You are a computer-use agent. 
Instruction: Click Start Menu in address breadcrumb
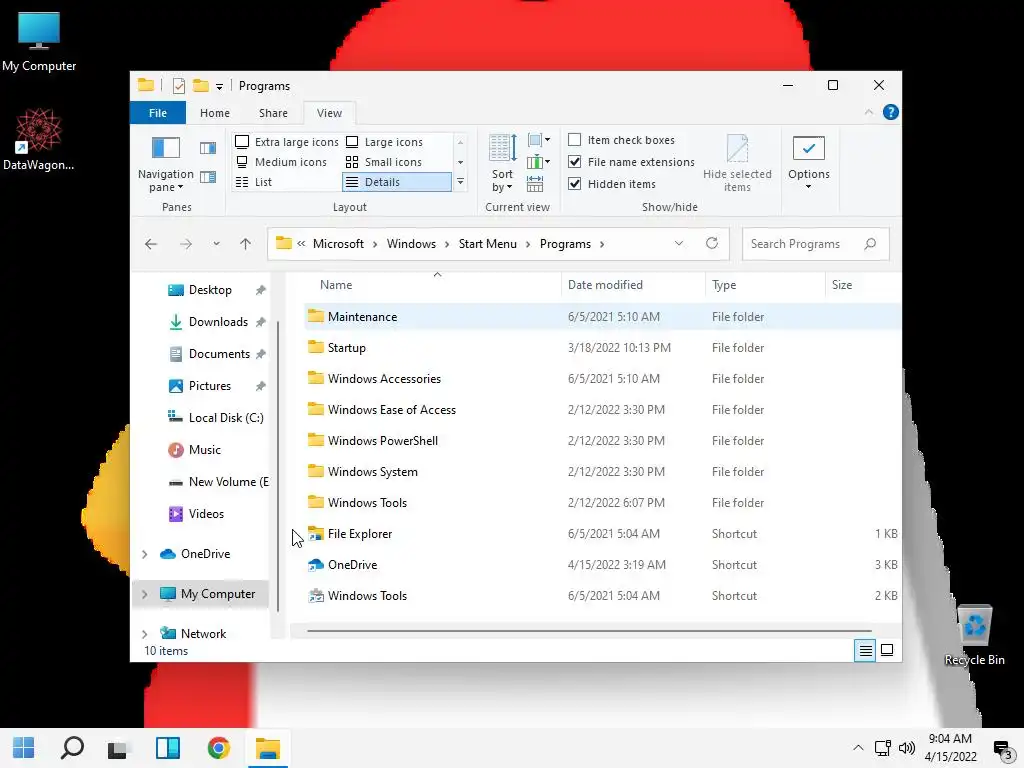[x=487, y=244]
